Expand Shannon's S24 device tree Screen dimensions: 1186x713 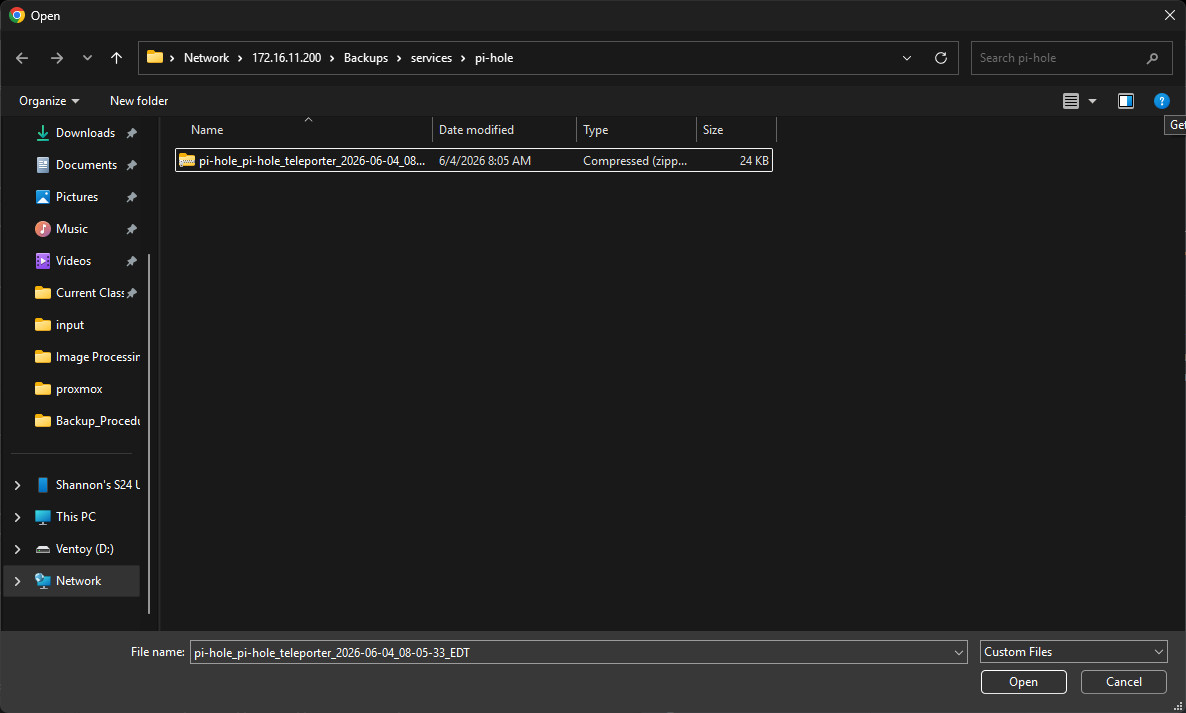17,485
